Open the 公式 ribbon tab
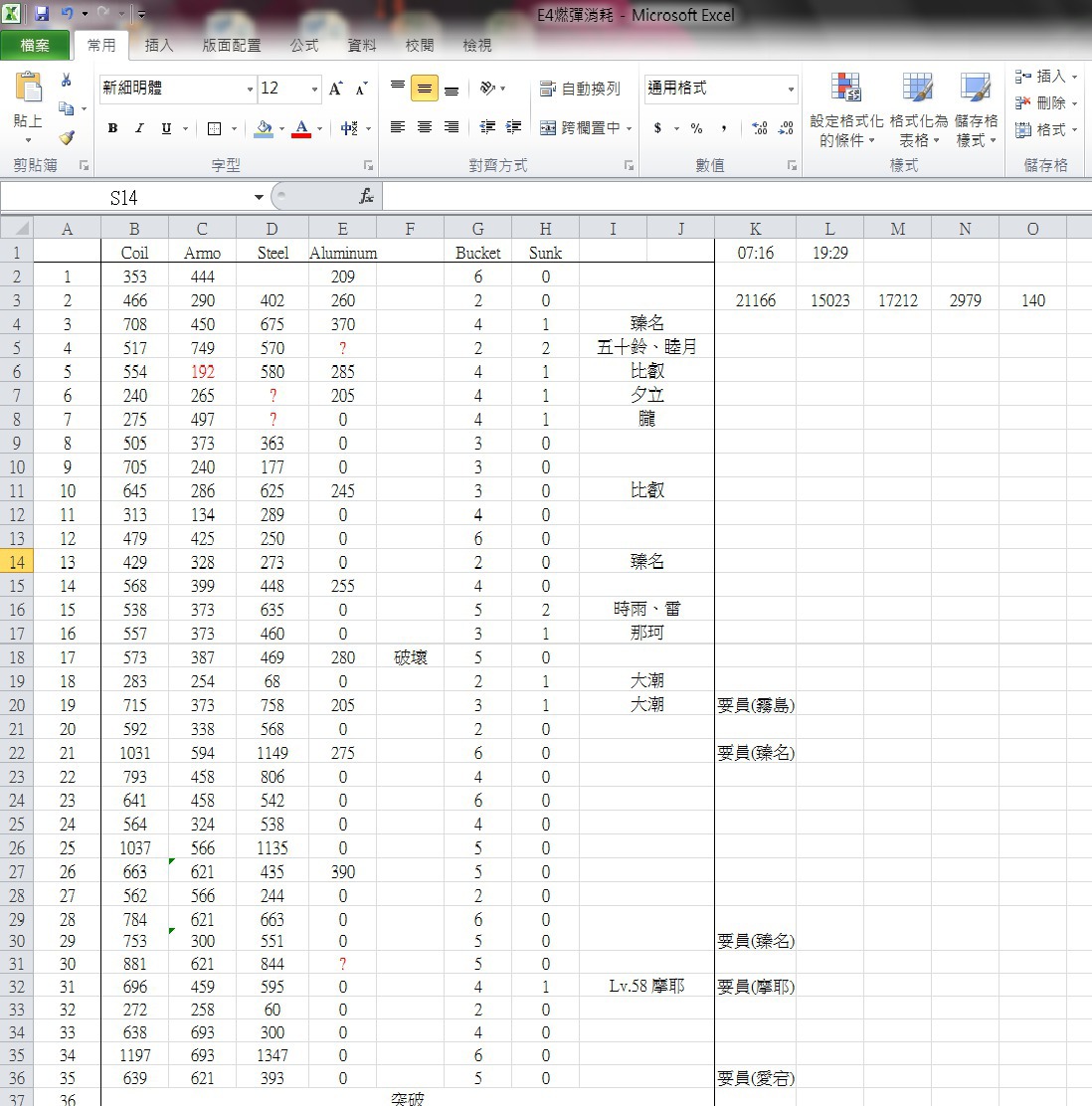1092x1106 pixels. point(303,46)
